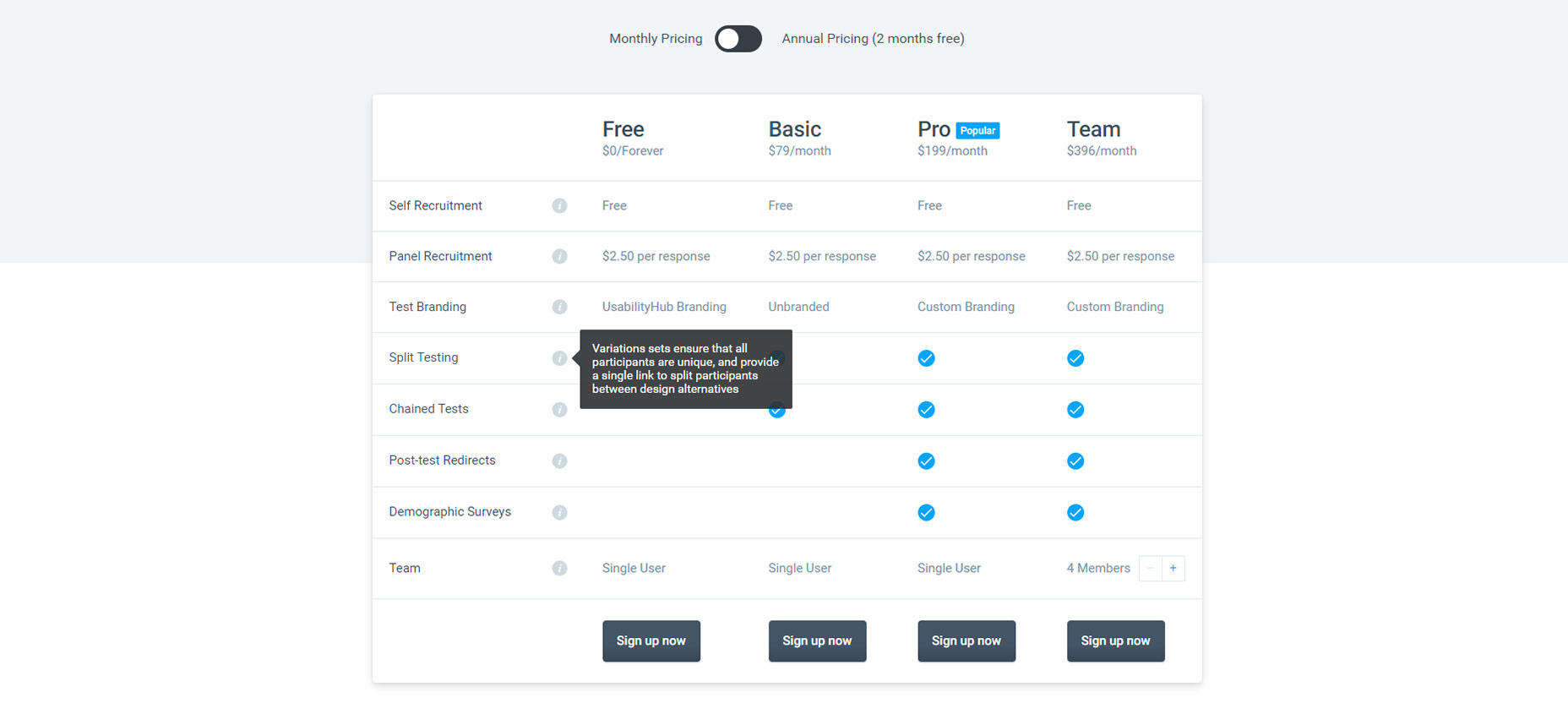Click Demographic Surveys checkmark under Team
The image size is (1568, 714).
(1075, 513)
